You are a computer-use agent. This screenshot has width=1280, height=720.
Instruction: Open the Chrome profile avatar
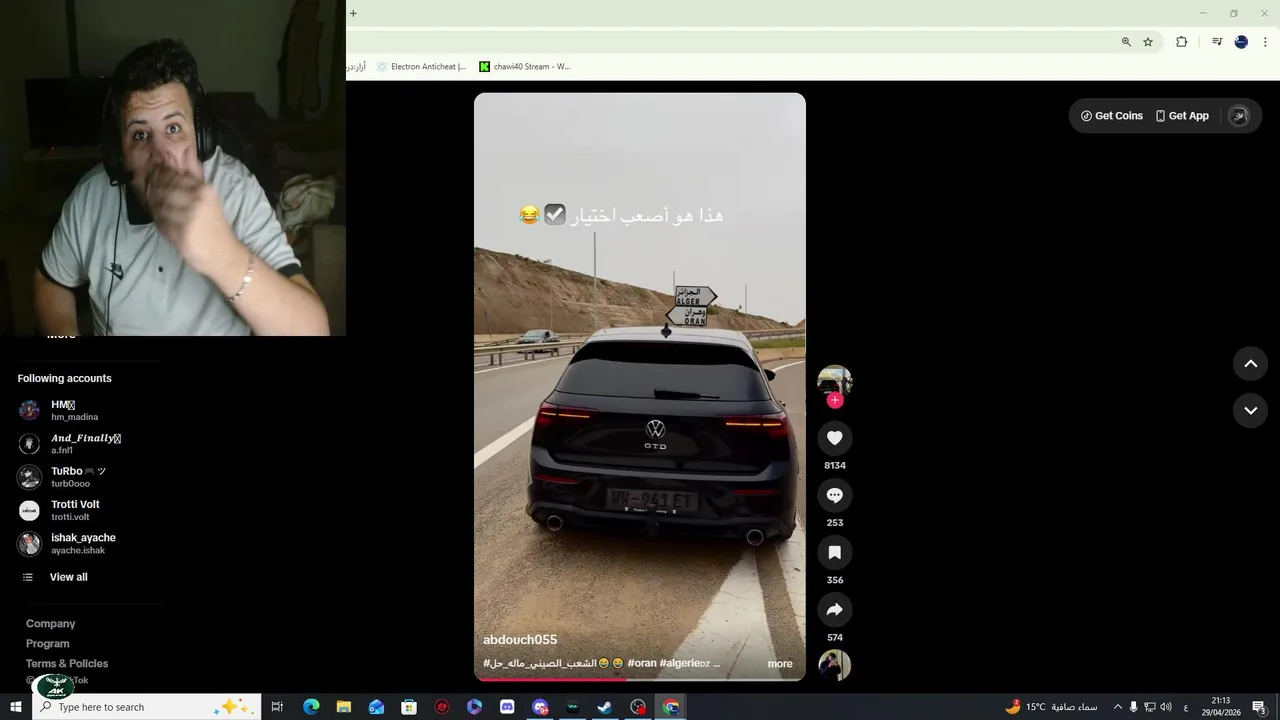(1241, 42)
